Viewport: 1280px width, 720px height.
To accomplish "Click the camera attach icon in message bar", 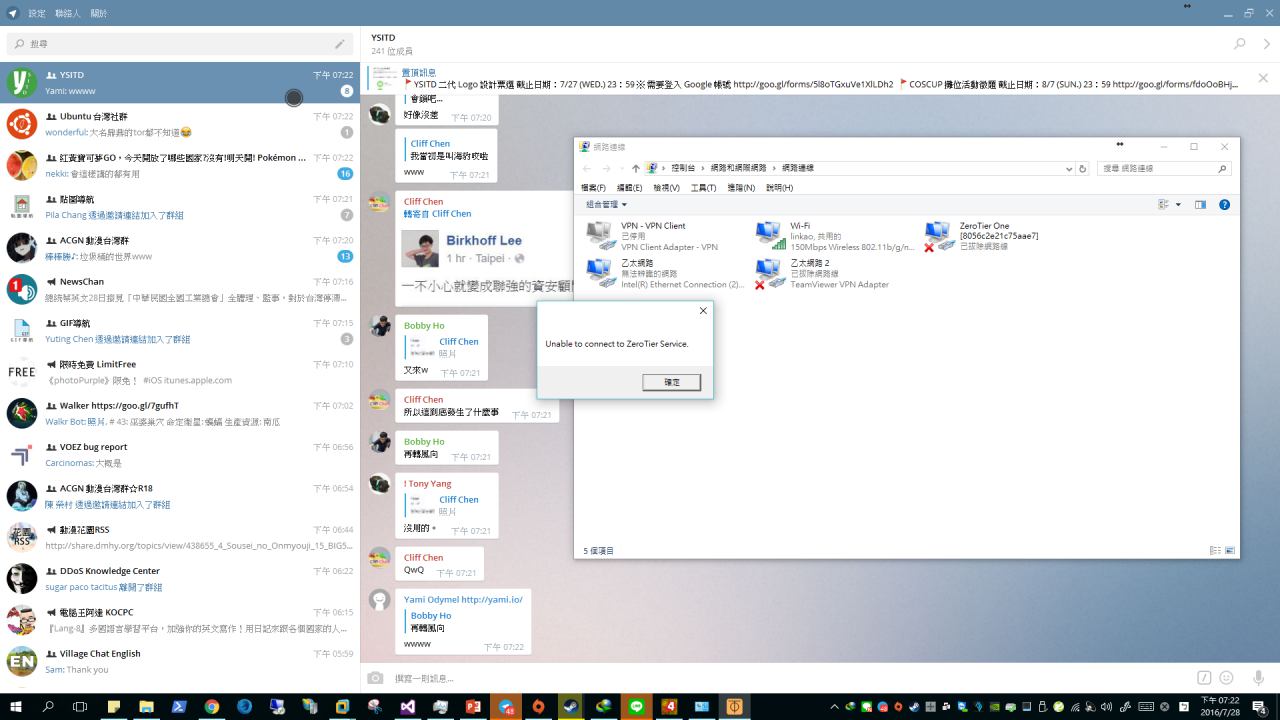I will (375, 678).
